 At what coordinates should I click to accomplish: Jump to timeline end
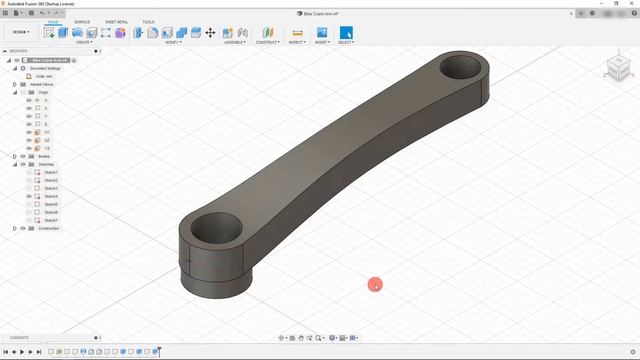coord(39,352)
